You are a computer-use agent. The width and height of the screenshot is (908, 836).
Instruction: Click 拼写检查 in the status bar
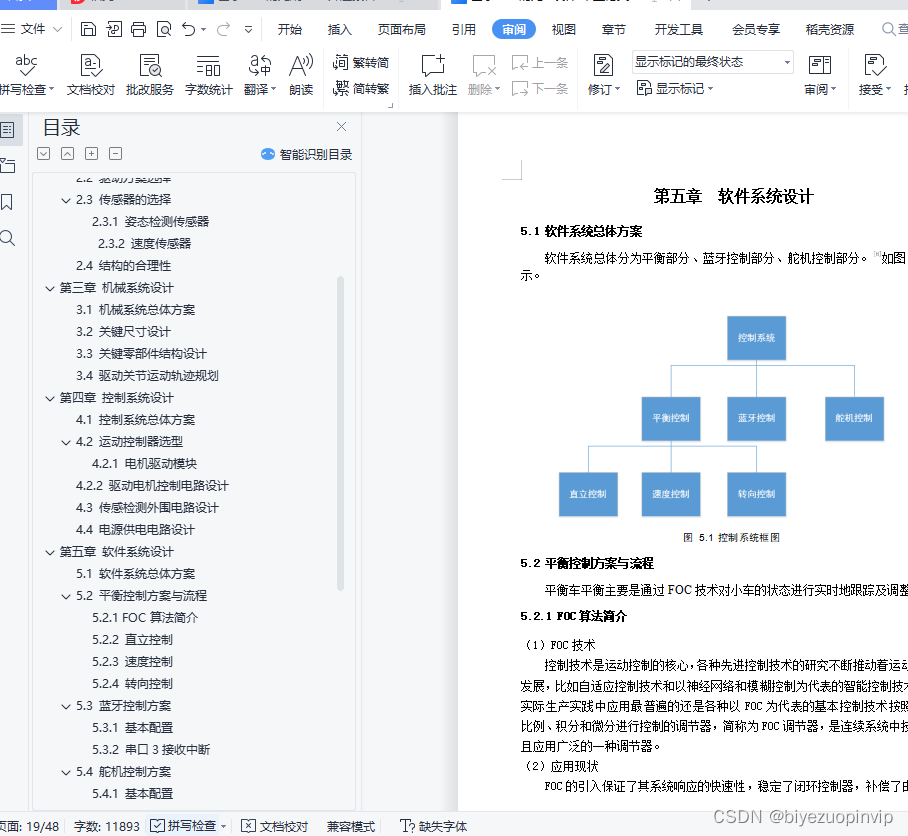(x=187, y=826)
